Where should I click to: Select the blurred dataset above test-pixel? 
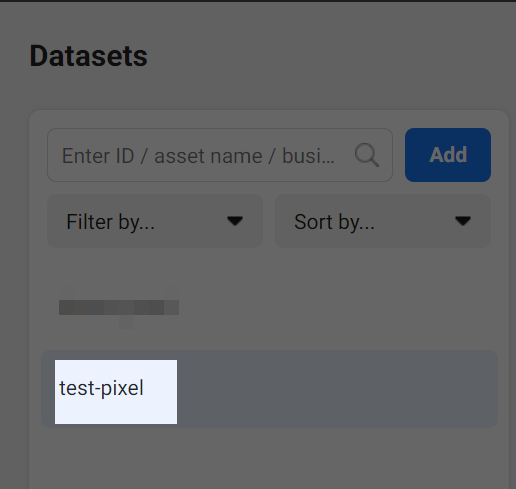(119, 307)
